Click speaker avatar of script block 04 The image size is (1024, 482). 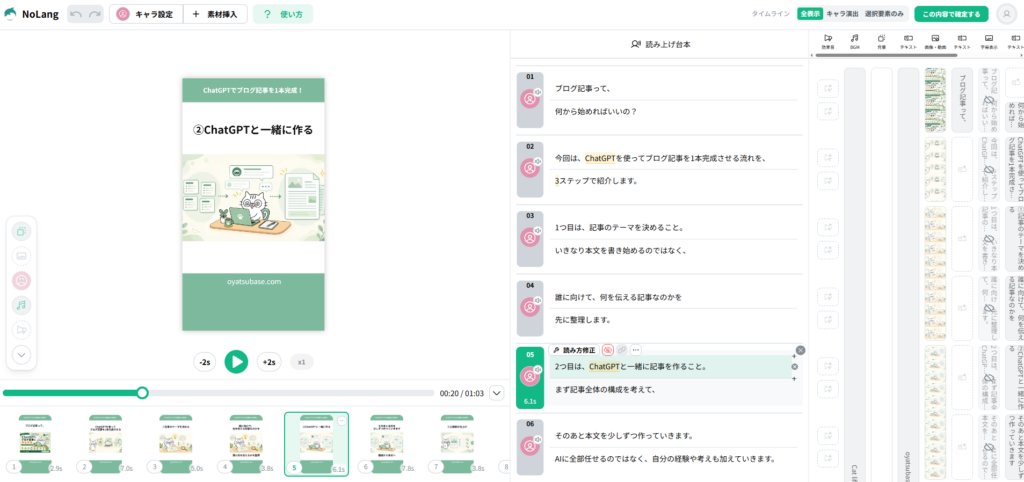point(530,308)
